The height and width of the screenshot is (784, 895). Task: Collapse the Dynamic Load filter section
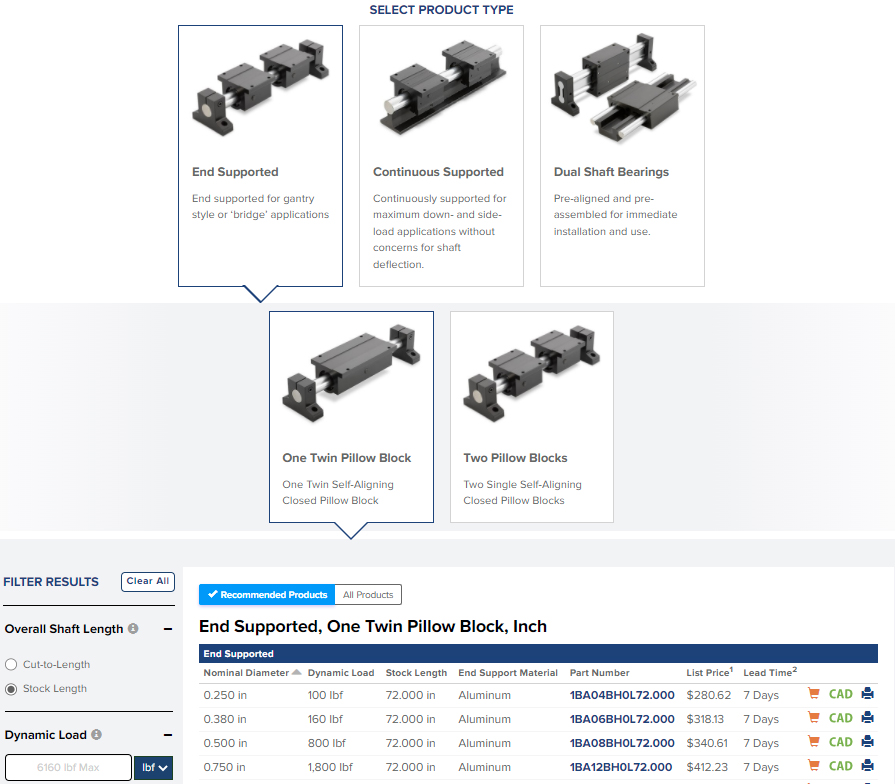[167, 735]
